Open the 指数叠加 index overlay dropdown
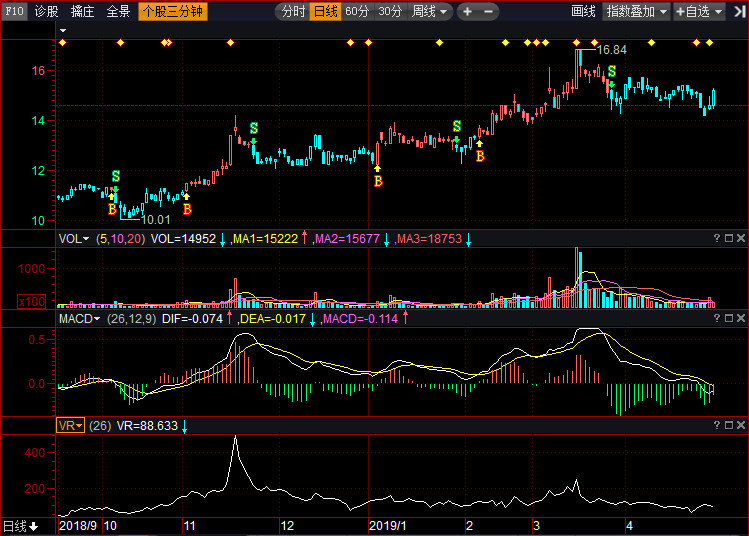Screen dimensions: 749x536 point(637,11)
